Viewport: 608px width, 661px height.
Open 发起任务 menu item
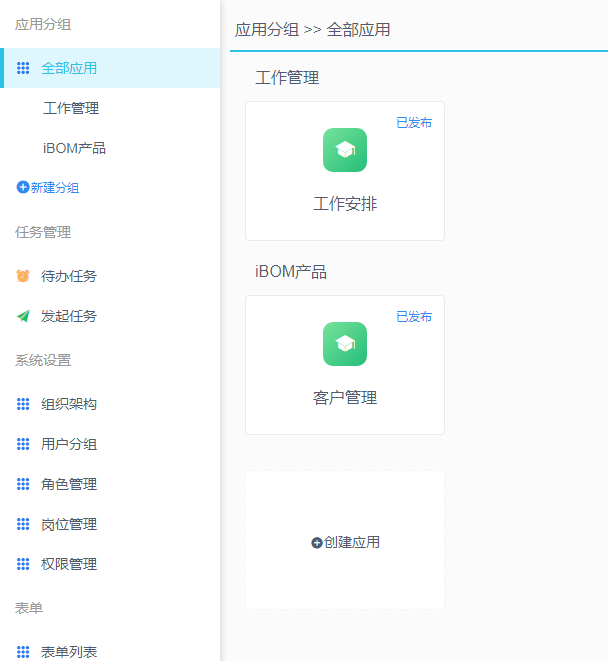(69, 316)
